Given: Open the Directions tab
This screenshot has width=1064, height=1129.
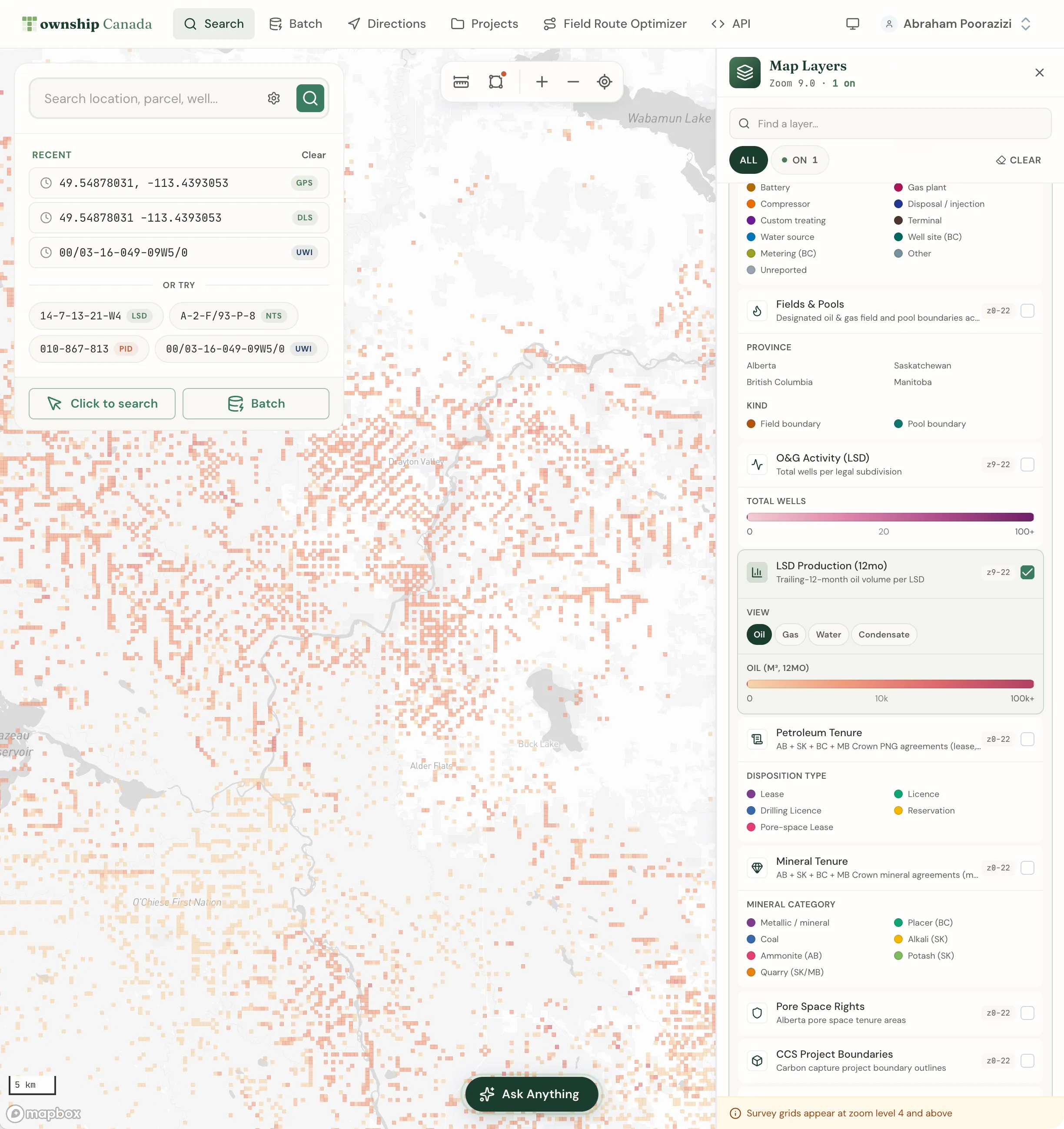Looking at the screenshot, I should (x=387, y=24).
